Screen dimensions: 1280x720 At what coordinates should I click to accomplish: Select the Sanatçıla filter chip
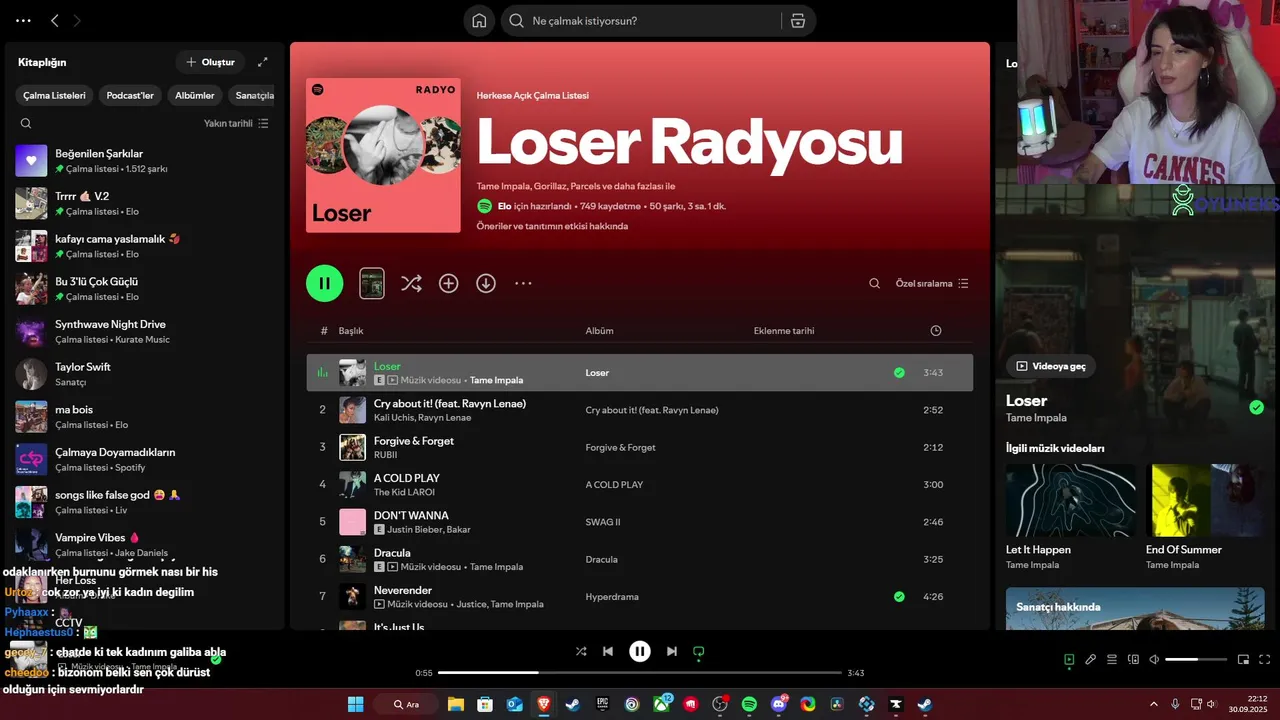pyautogui.click(x=253, y=96)
